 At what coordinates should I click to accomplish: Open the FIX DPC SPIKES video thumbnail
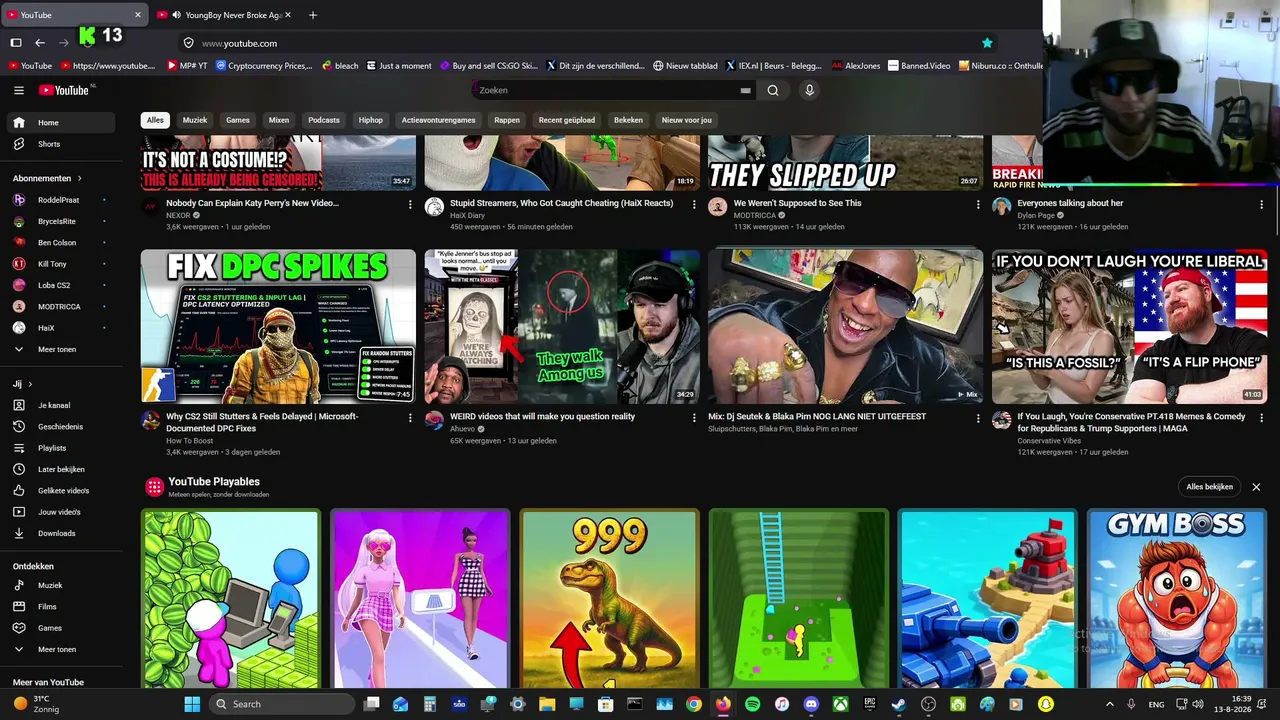click(278, 327)
